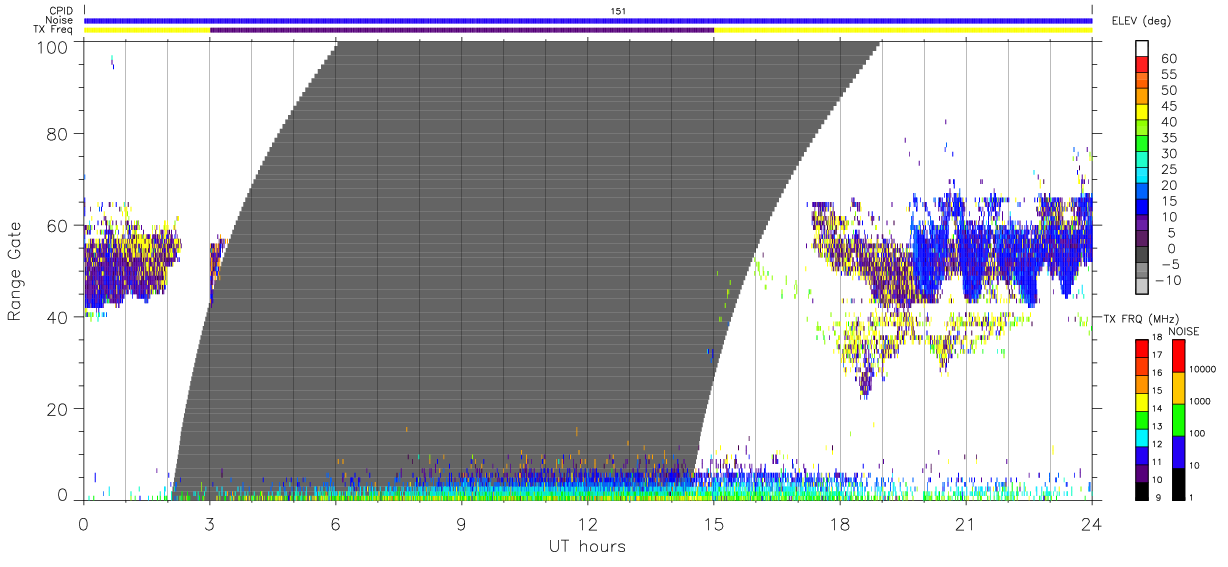The image size is (1228, 567).
Task: Click the purple section of TX Freq strip
Action: tap(462, 30)
